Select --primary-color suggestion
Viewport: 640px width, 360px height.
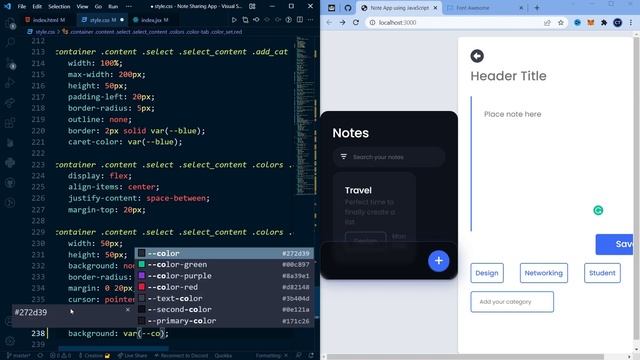coord(224,321)
